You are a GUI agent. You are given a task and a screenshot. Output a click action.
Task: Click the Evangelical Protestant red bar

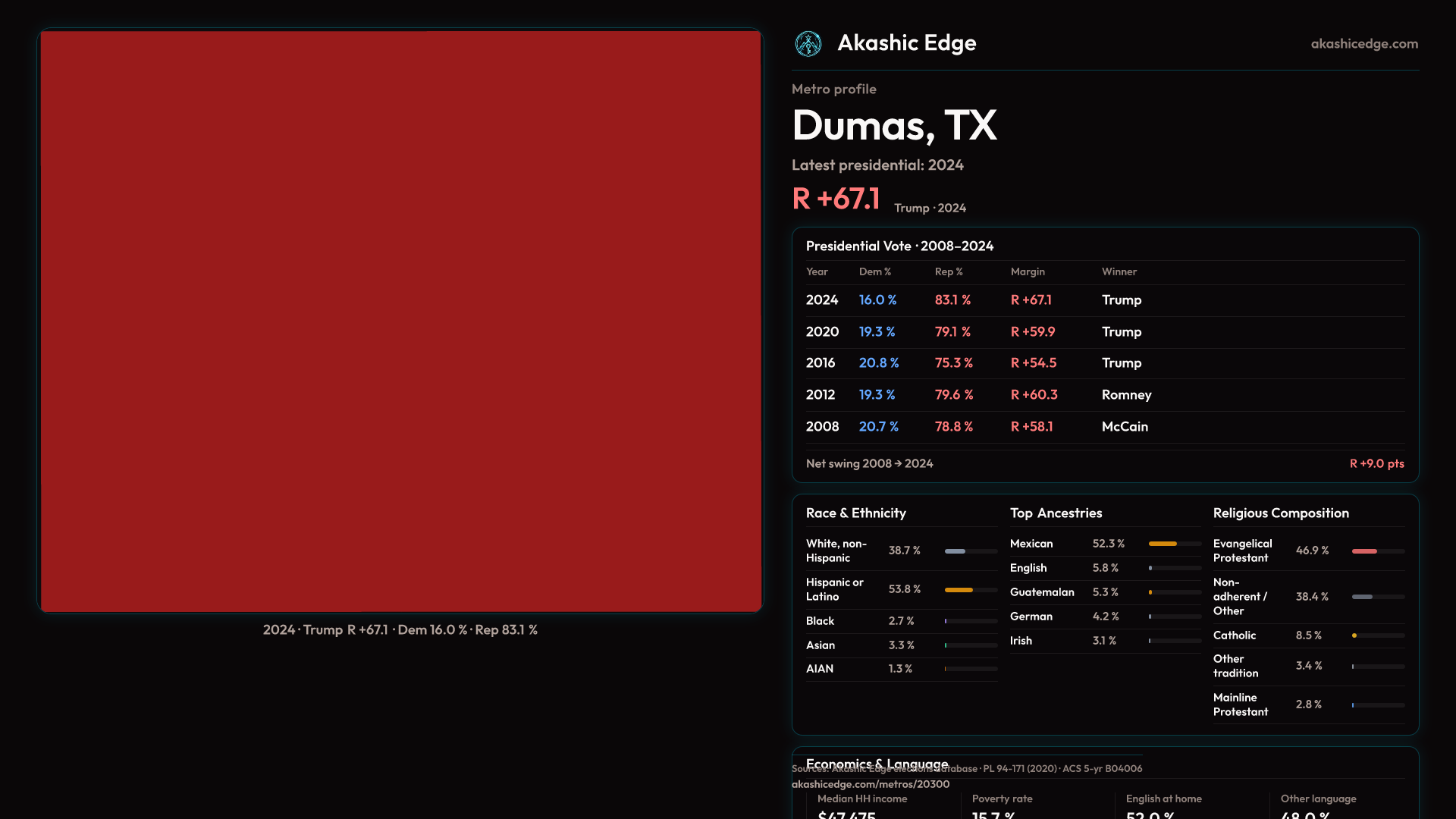(1364, 551)
